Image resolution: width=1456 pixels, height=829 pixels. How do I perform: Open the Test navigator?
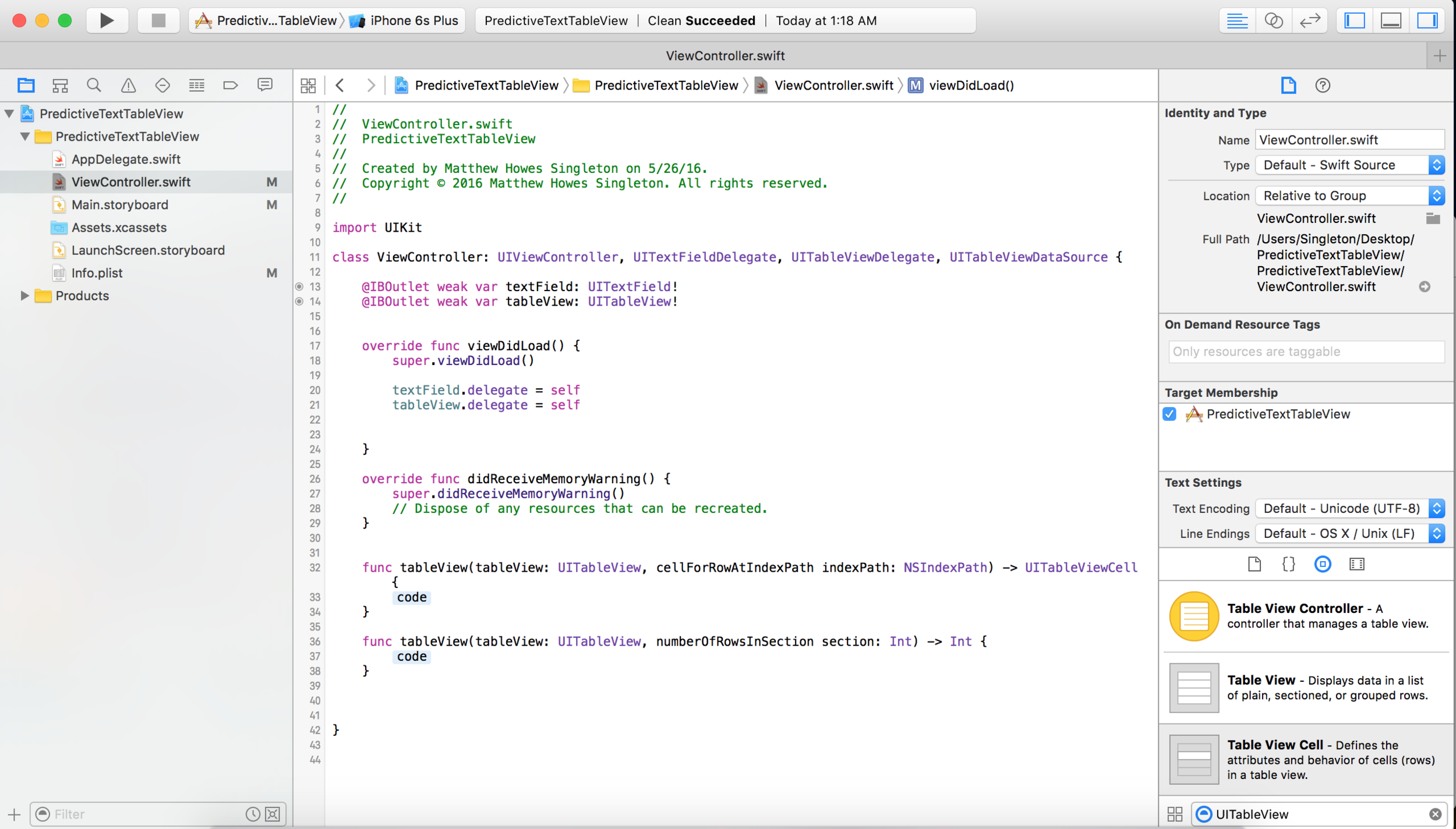point(162,86)
